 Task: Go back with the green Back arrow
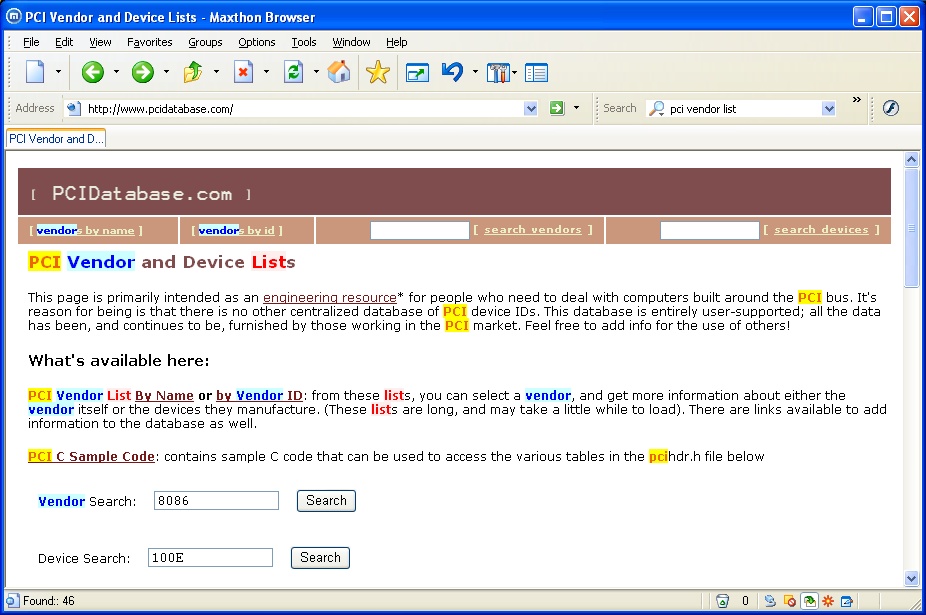(x=93, y=72)
